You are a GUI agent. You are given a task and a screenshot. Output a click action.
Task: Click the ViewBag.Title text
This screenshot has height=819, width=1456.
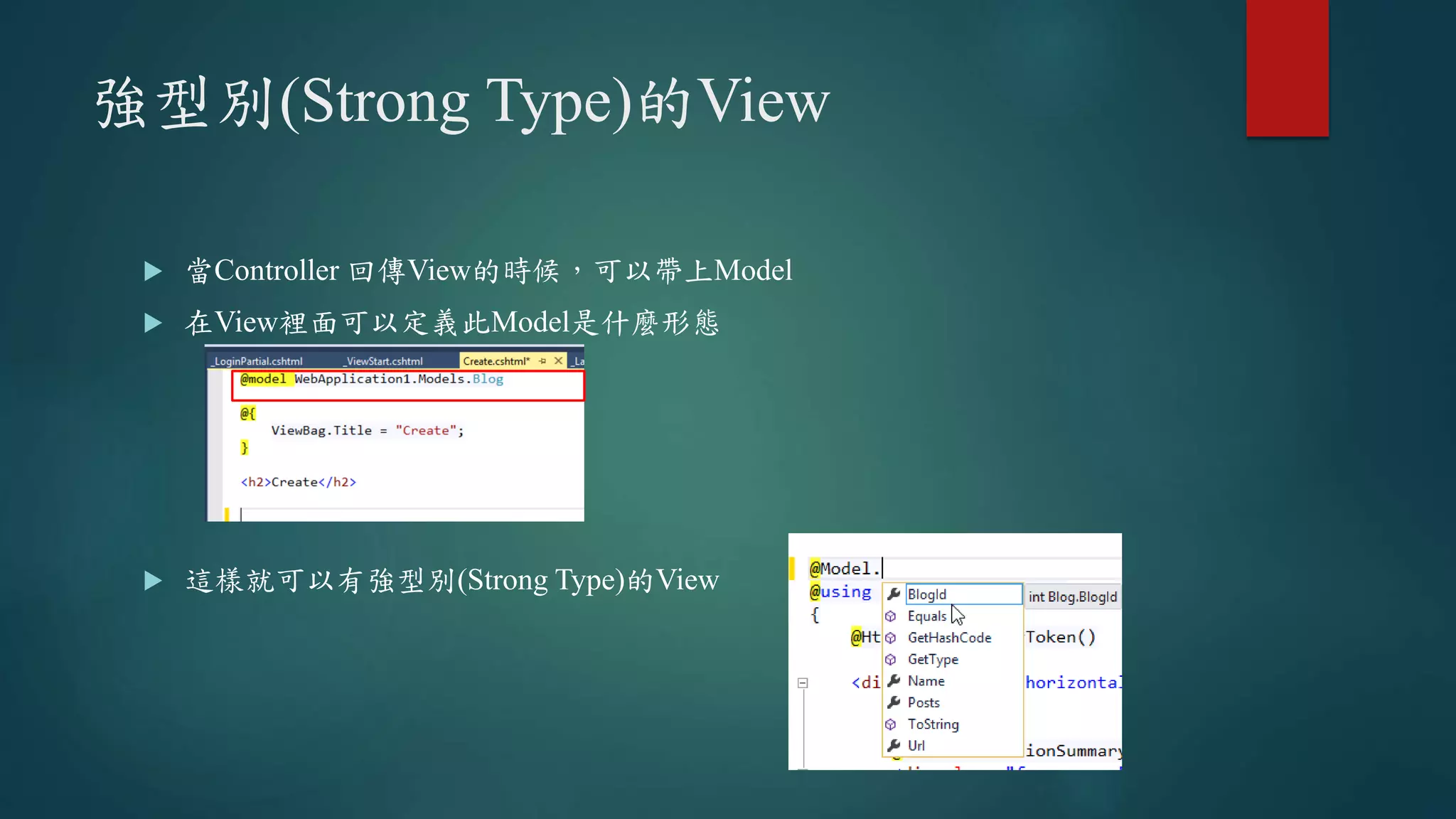click(x=321, y=431)
